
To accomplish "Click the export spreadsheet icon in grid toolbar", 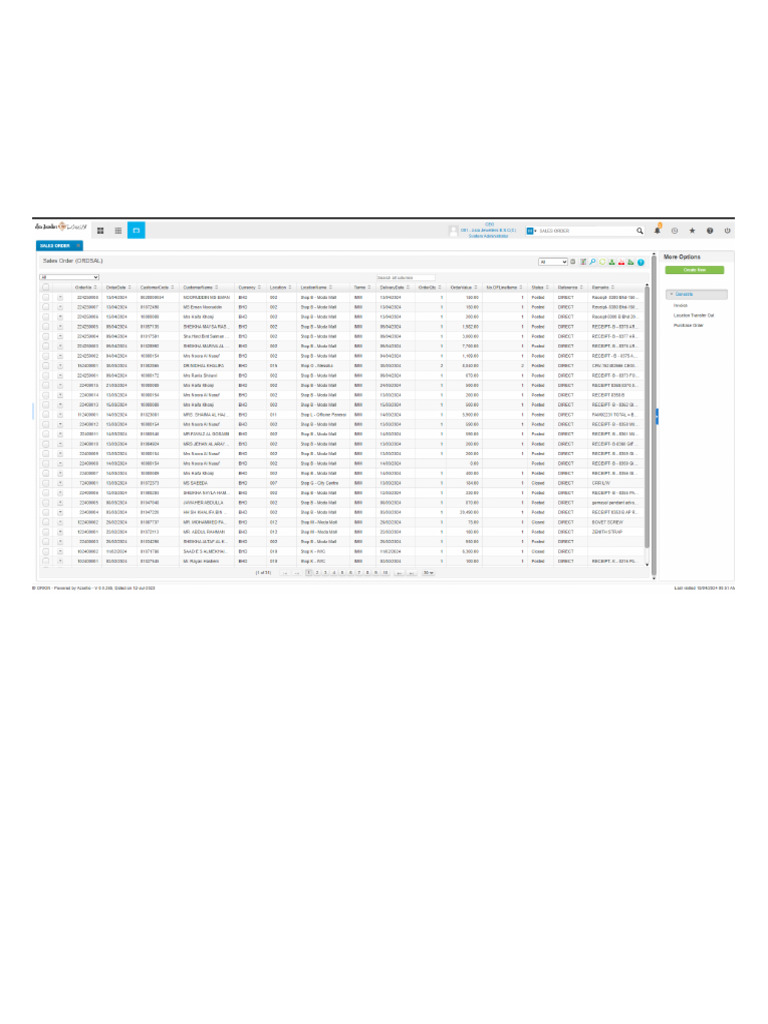I will (583, 262).
